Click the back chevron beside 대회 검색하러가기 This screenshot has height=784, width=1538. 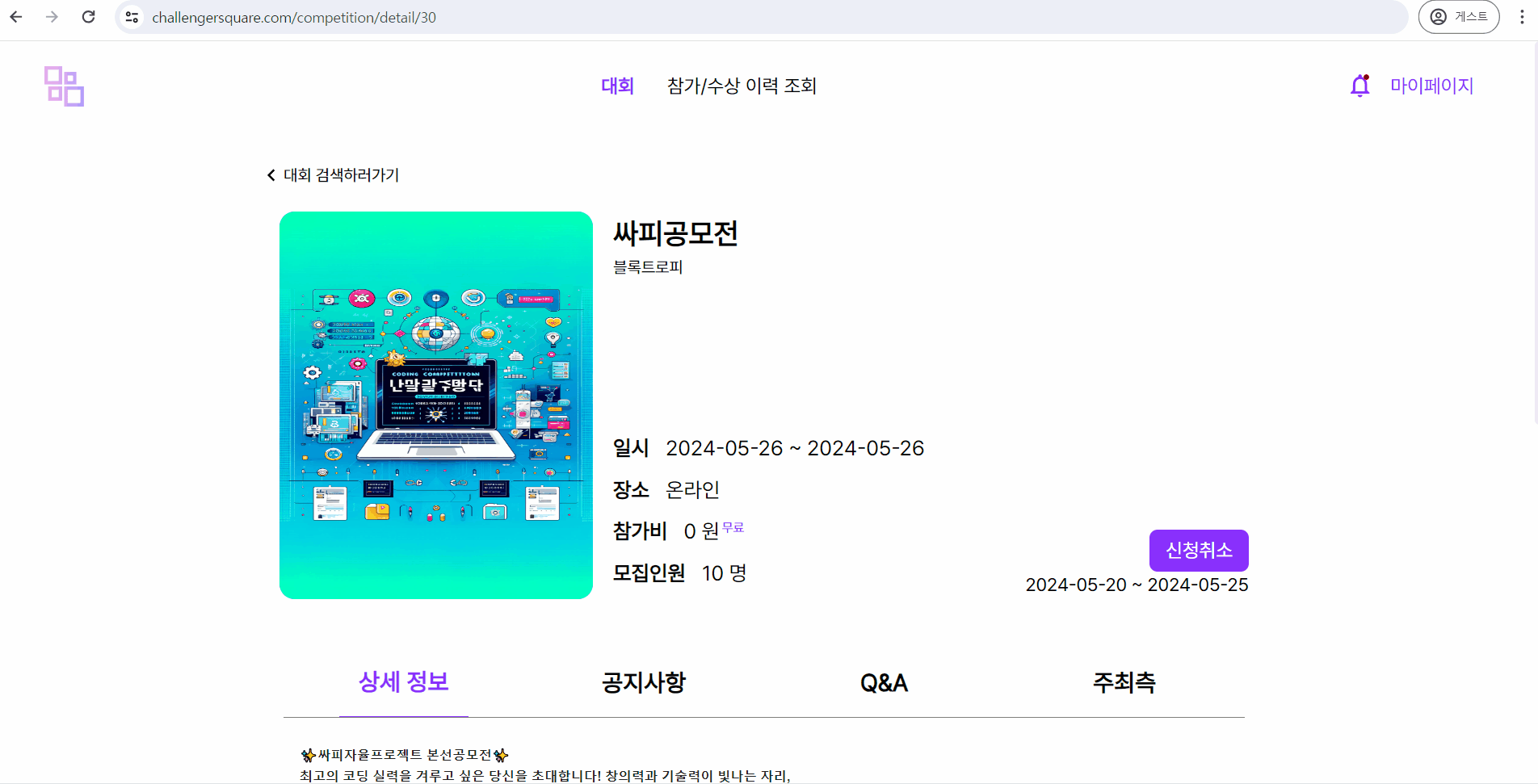(x=271, y=175)
